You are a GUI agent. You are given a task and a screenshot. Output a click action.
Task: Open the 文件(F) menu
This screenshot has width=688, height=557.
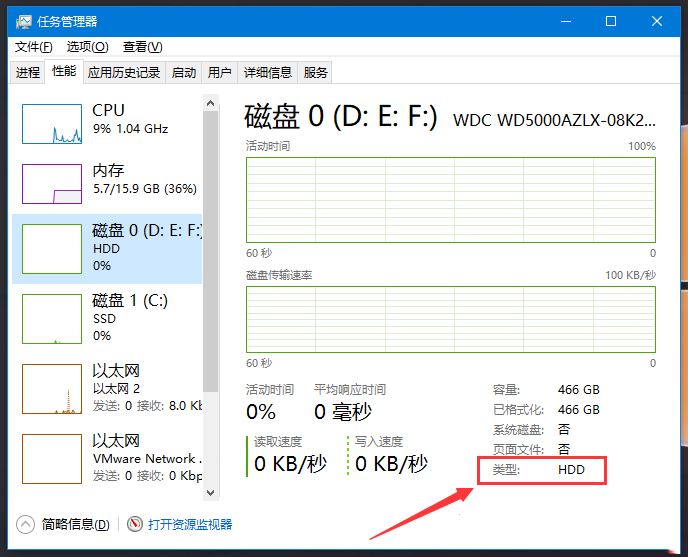pyautogui.click(x=33, y=47)
